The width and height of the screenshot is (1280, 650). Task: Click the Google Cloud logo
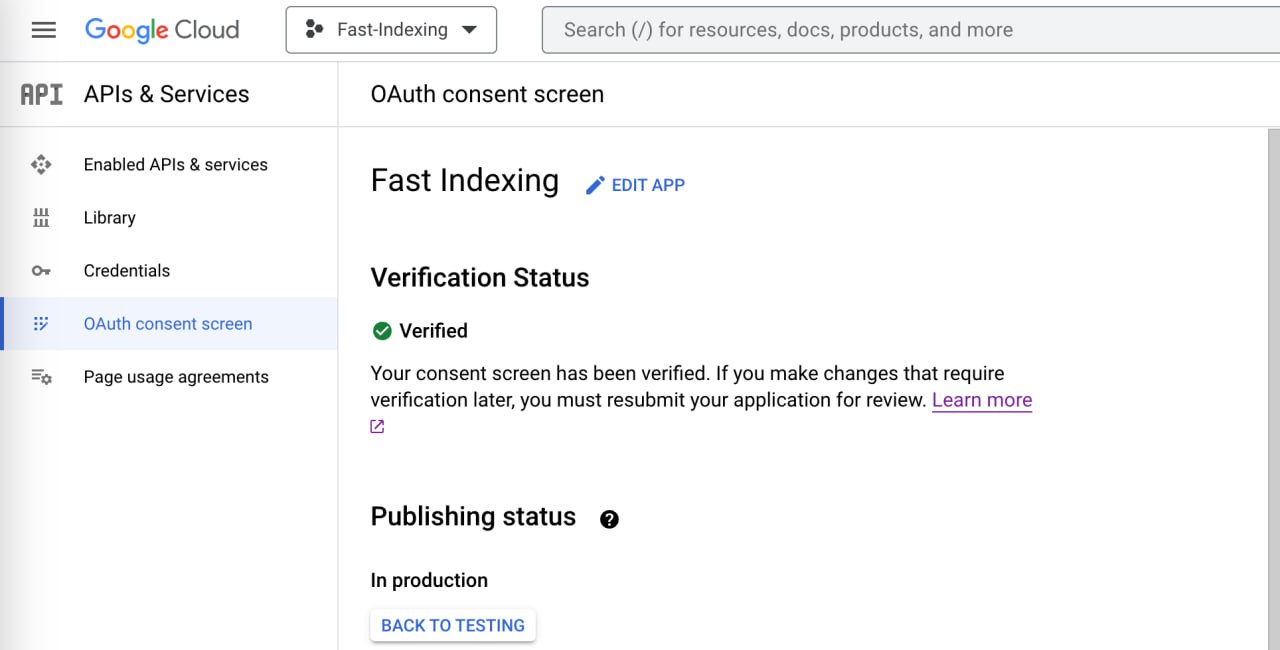point(162,30)
